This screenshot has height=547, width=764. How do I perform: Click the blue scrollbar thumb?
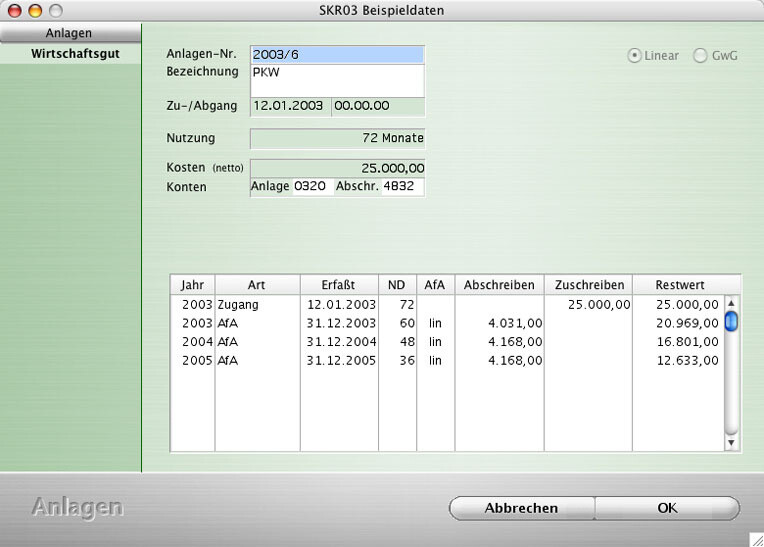(731, 322)
